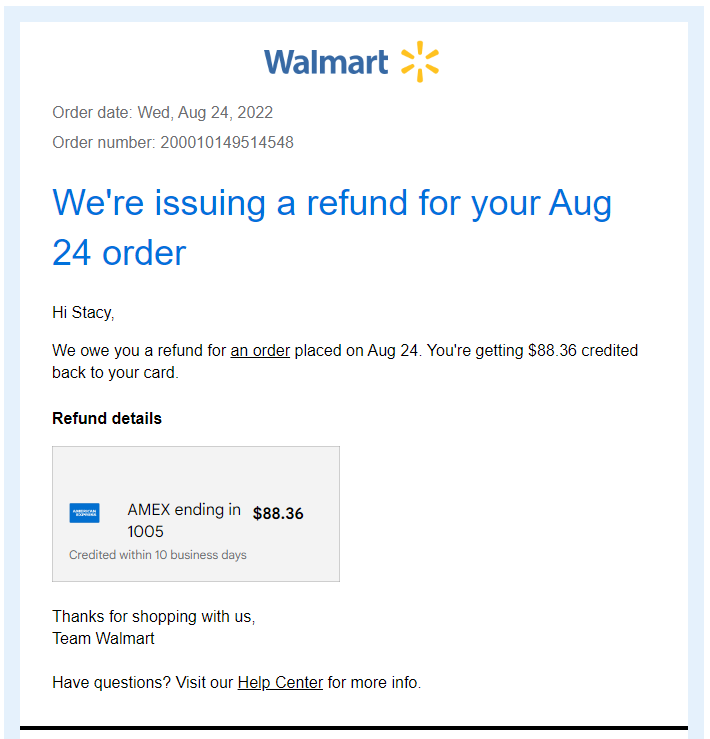Click the Walmart wordmark logo
The width and height of the screenshot is (710, 739).
[326, 62]
